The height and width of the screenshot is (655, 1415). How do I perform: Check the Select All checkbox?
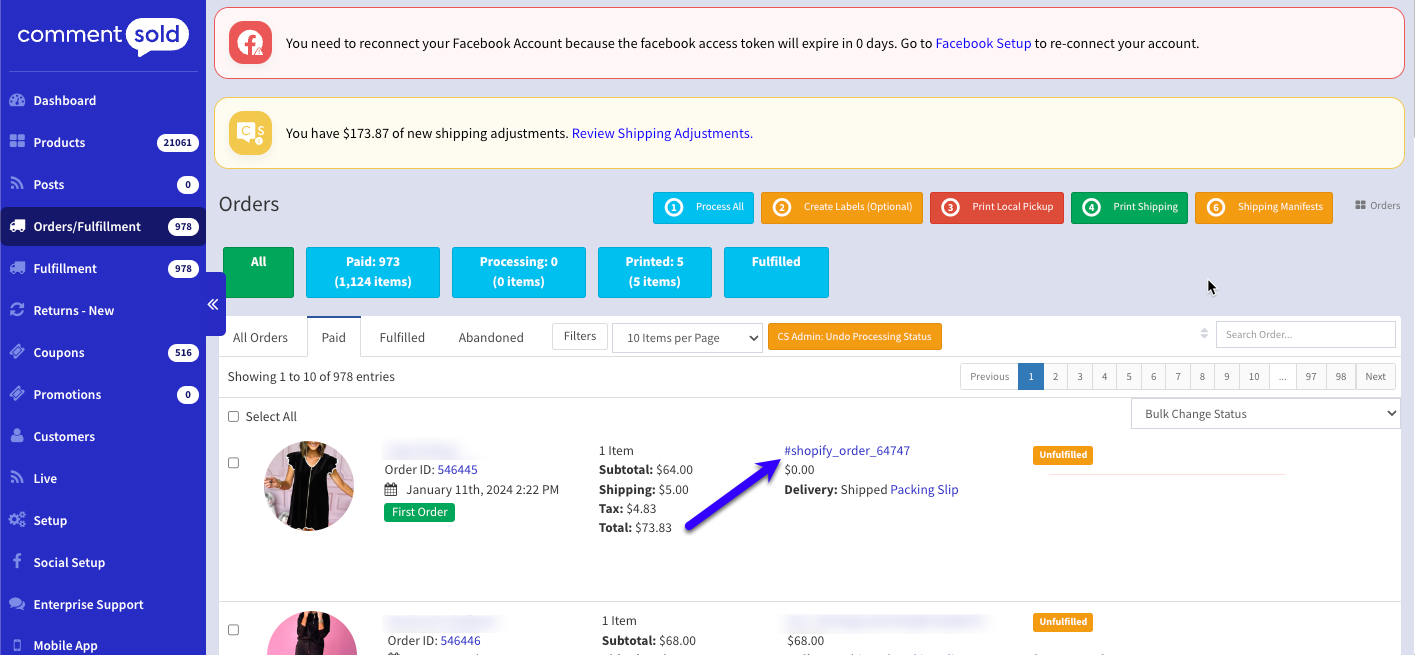pyautogui.click(x=234, y=417)
